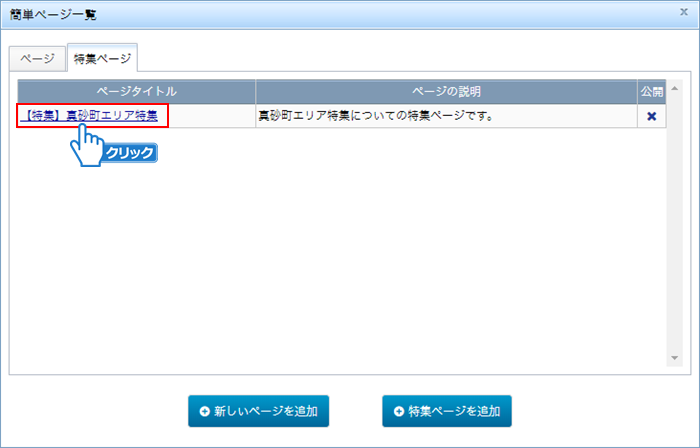The width and height of the screenshot is (700, 448).
Task: Click the list scrollbar up arrow
Action: [674, 90]
